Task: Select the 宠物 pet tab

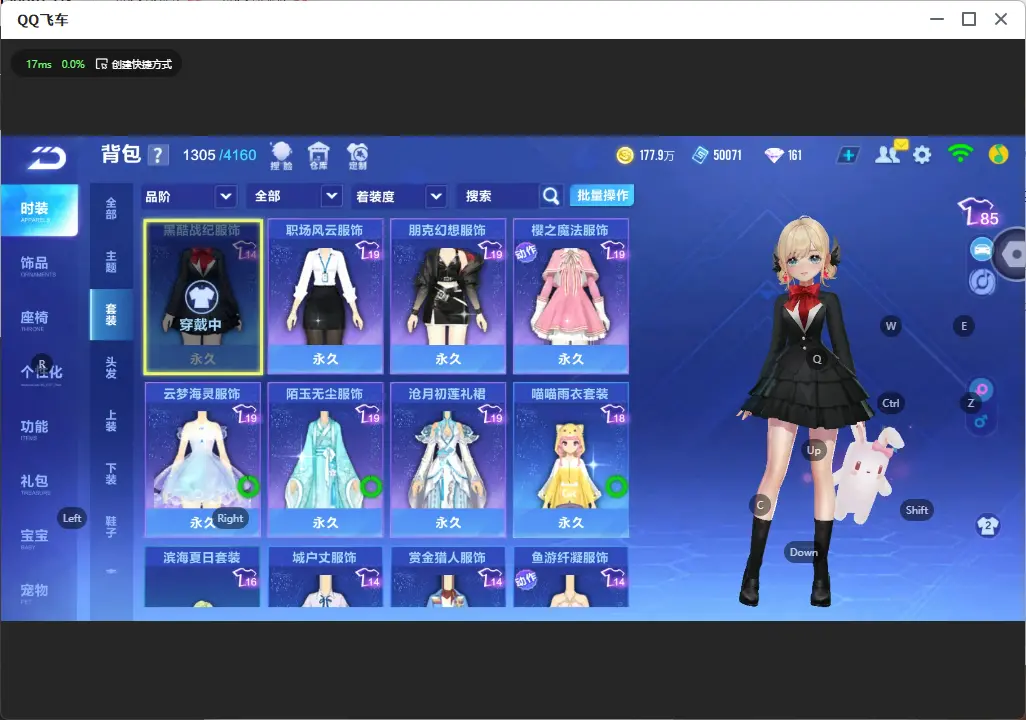Action: pyautogui.click(x=39, y=592)
